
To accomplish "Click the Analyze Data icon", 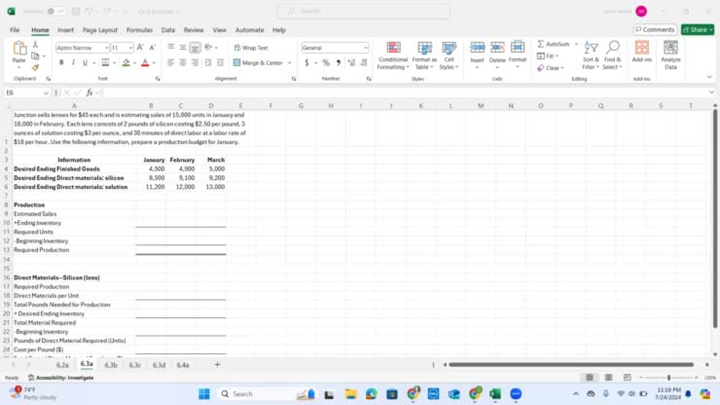I will pos(670,54).
